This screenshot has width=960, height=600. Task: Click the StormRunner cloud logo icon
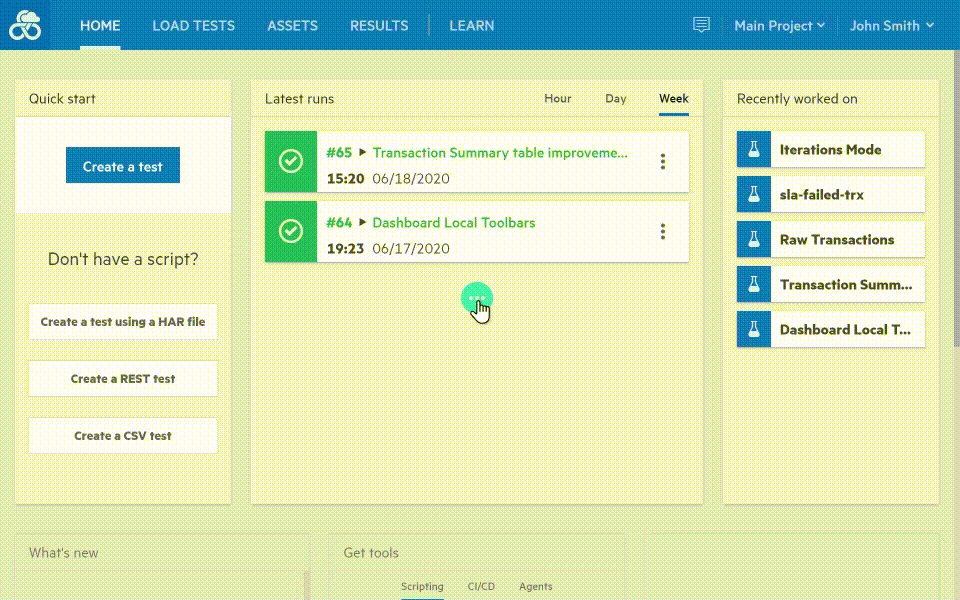[x=25, y=25]
